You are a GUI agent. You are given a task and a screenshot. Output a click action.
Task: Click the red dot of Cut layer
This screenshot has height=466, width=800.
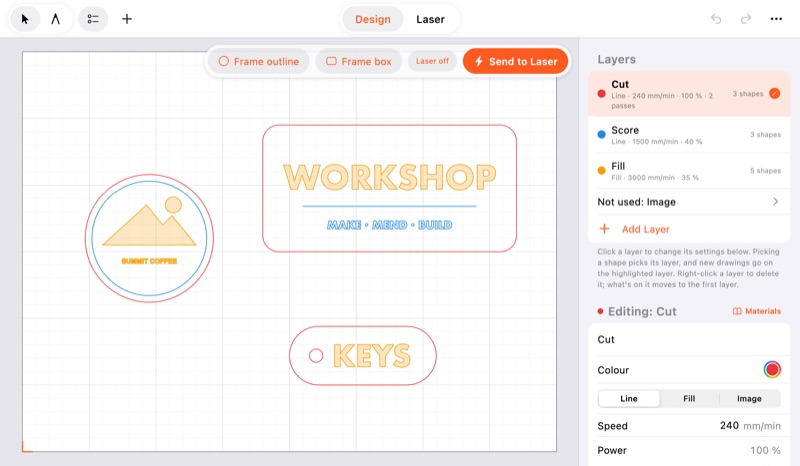602,94
